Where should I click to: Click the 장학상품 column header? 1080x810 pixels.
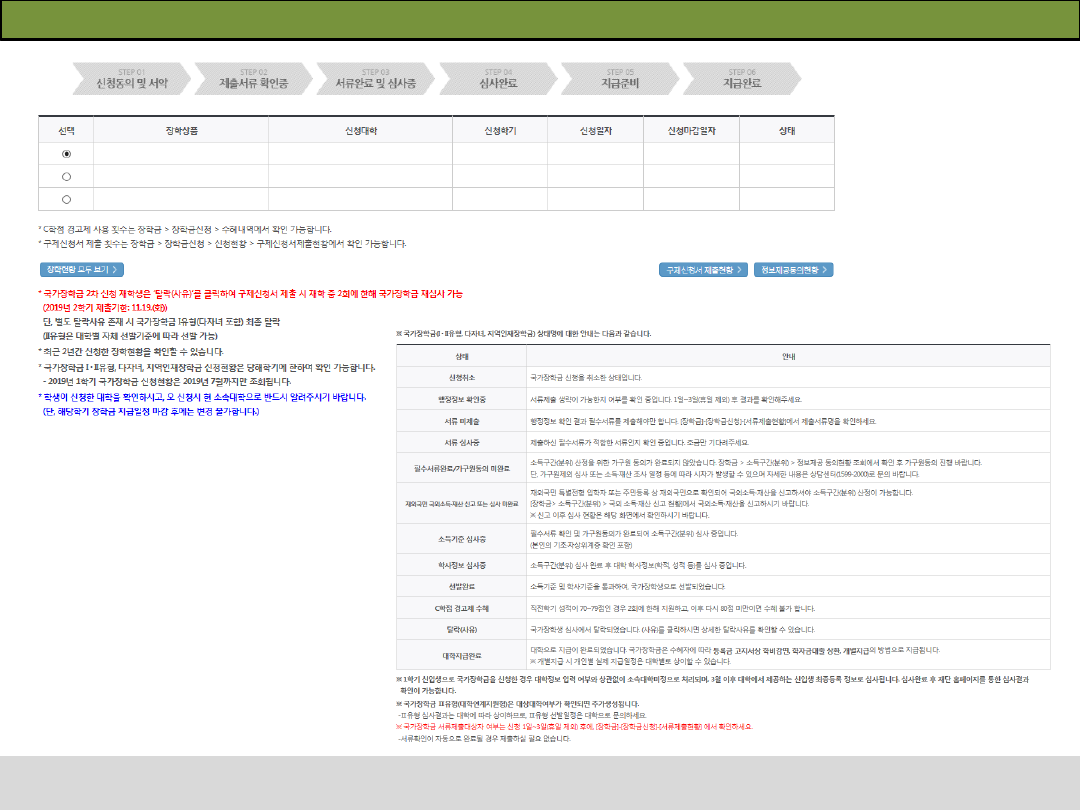click(x=180, y=131)
